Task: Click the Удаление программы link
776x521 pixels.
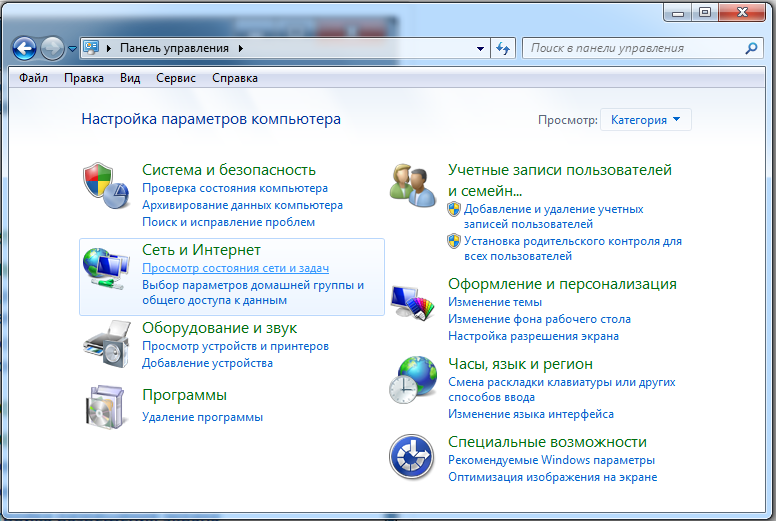Action: (x=202, y=417)
